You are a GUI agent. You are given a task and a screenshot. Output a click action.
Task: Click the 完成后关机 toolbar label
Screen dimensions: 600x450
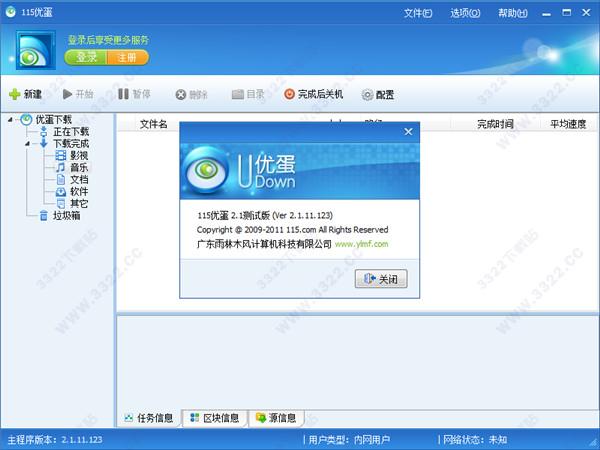point(320,94)
